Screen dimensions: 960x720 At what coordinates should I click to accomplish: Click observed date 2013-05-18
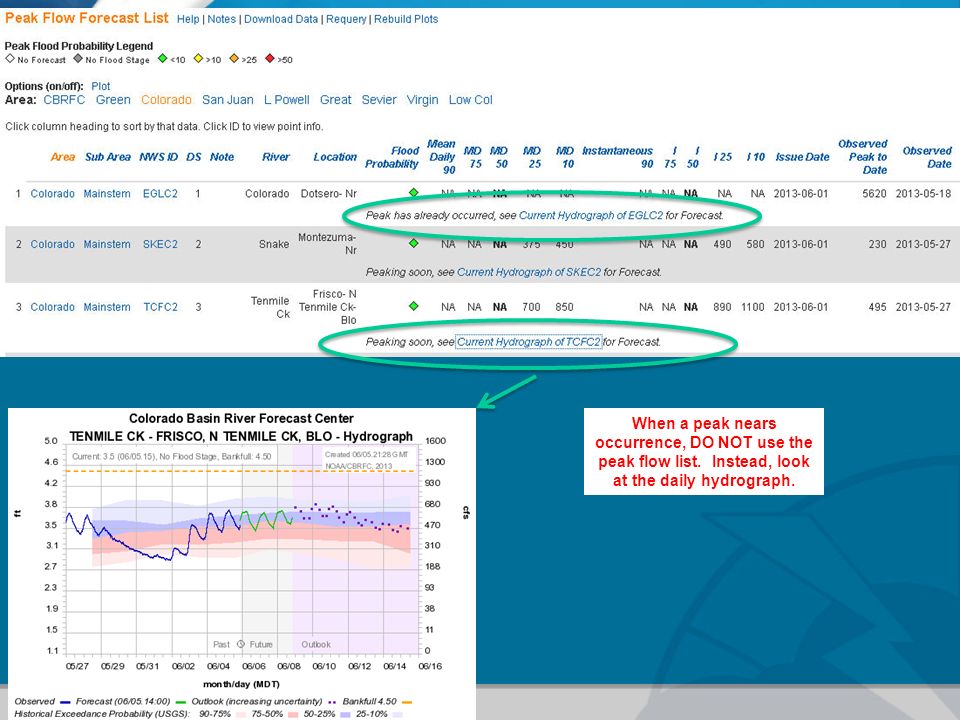point(923,193)
